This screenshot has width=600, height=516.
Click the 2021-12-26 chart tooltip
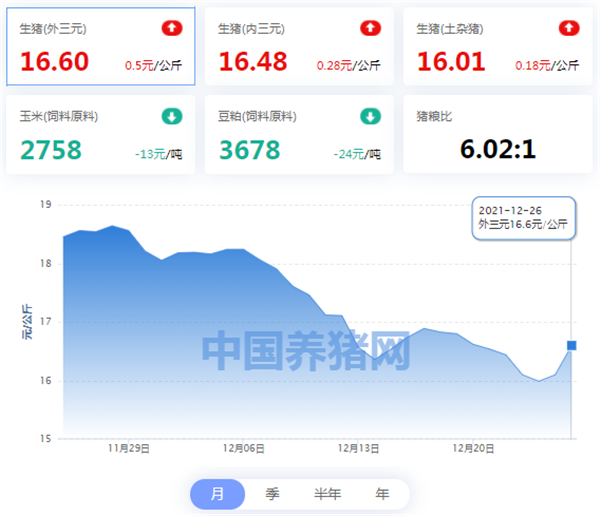(523, 218)
